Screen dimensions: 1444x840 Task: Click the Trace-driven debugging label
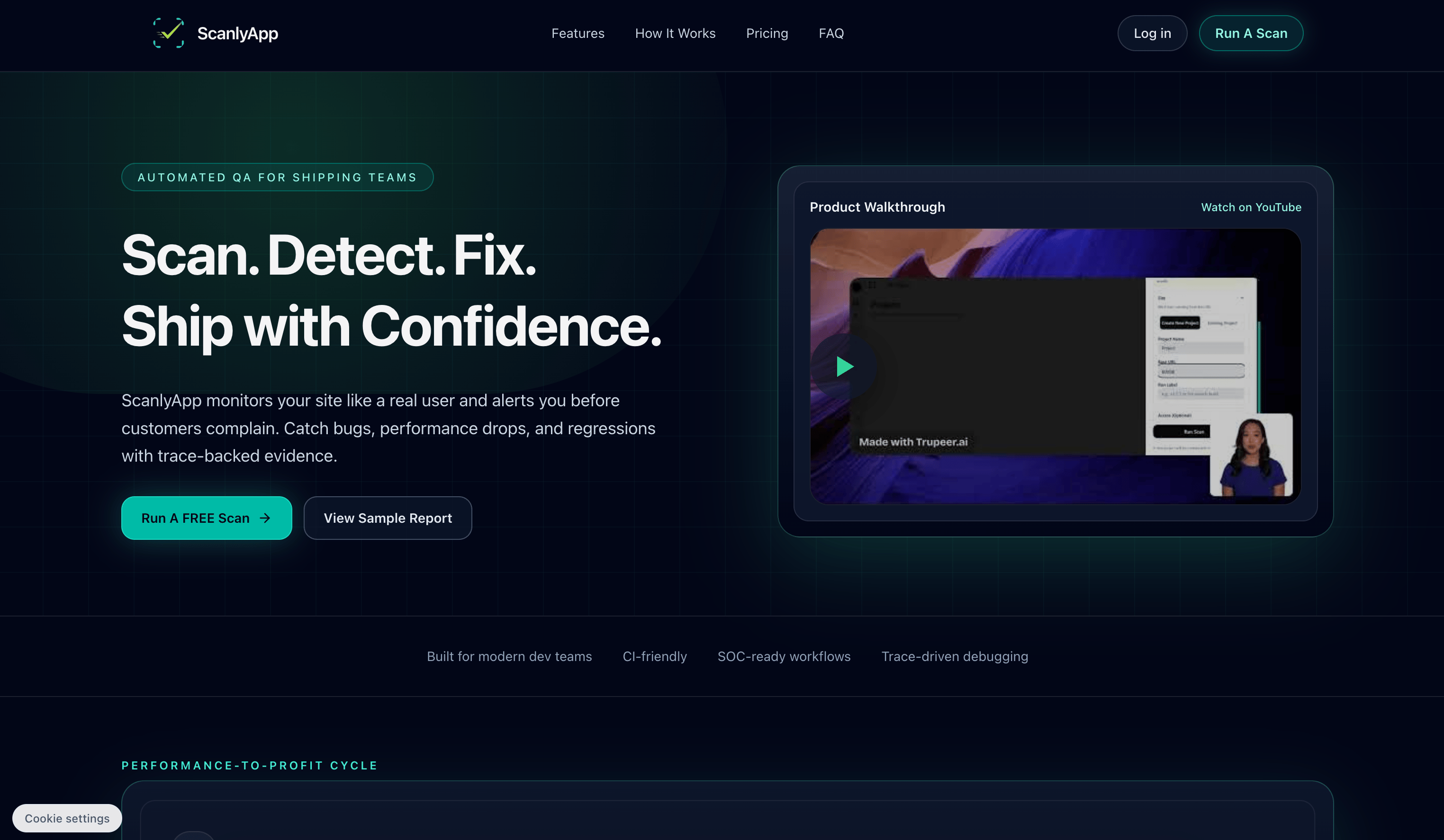(x=954, y=656)
